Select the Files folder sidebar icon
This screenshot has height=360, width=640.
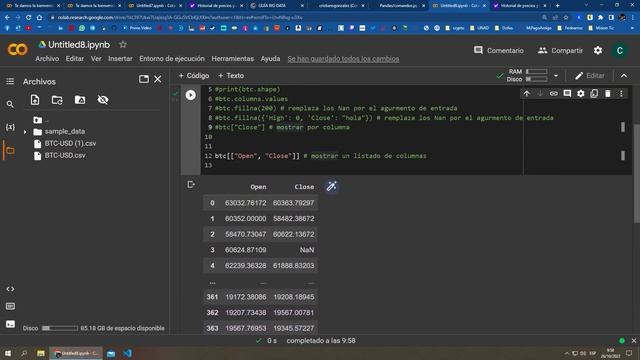[10, 151]
